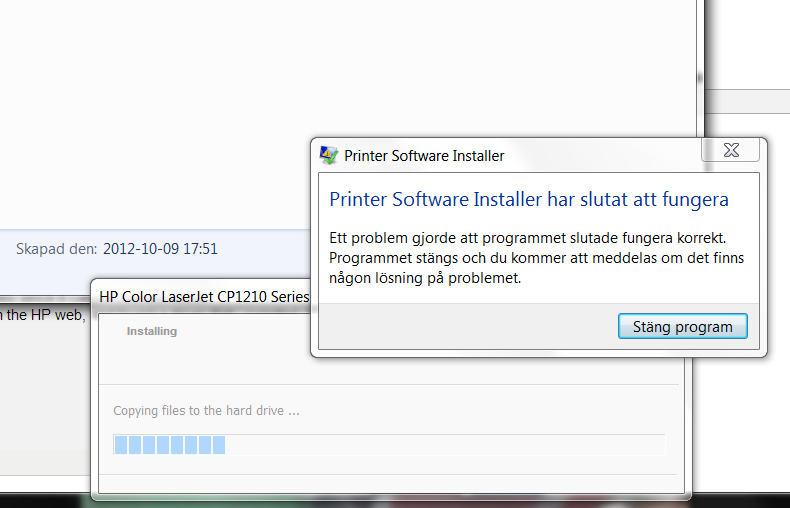Image resolution: width=790 pixels, height=508 pixels.
Task: Click the Printer Software Installer title bar icon
Action: 328,155
